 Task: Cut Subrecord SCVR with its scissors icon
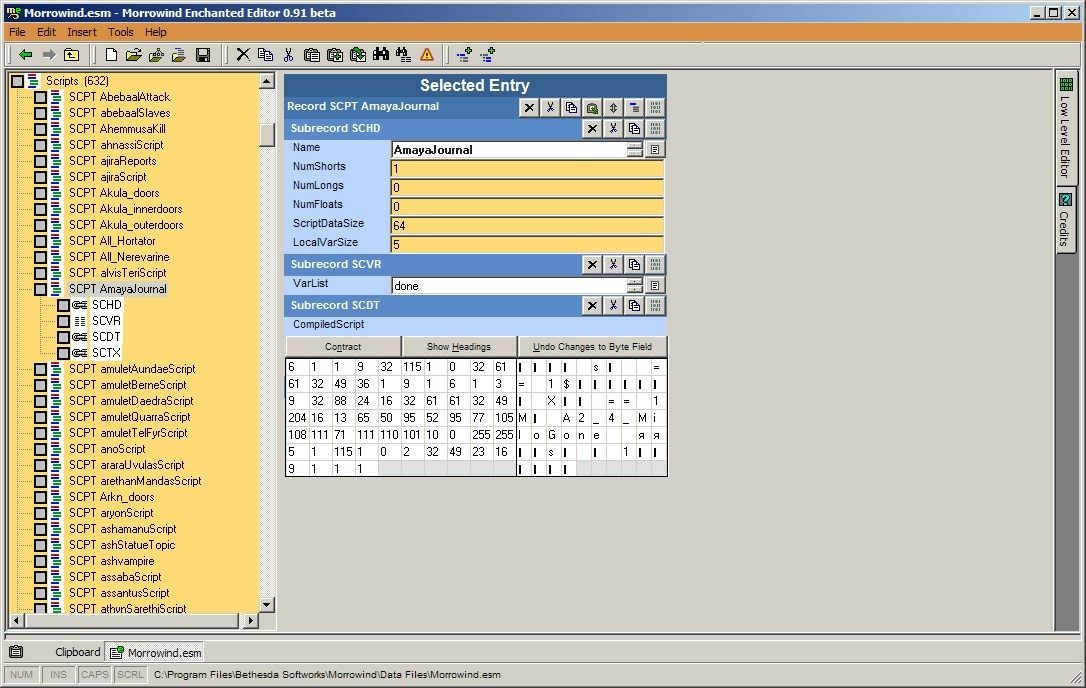click(x=613, y=264)
